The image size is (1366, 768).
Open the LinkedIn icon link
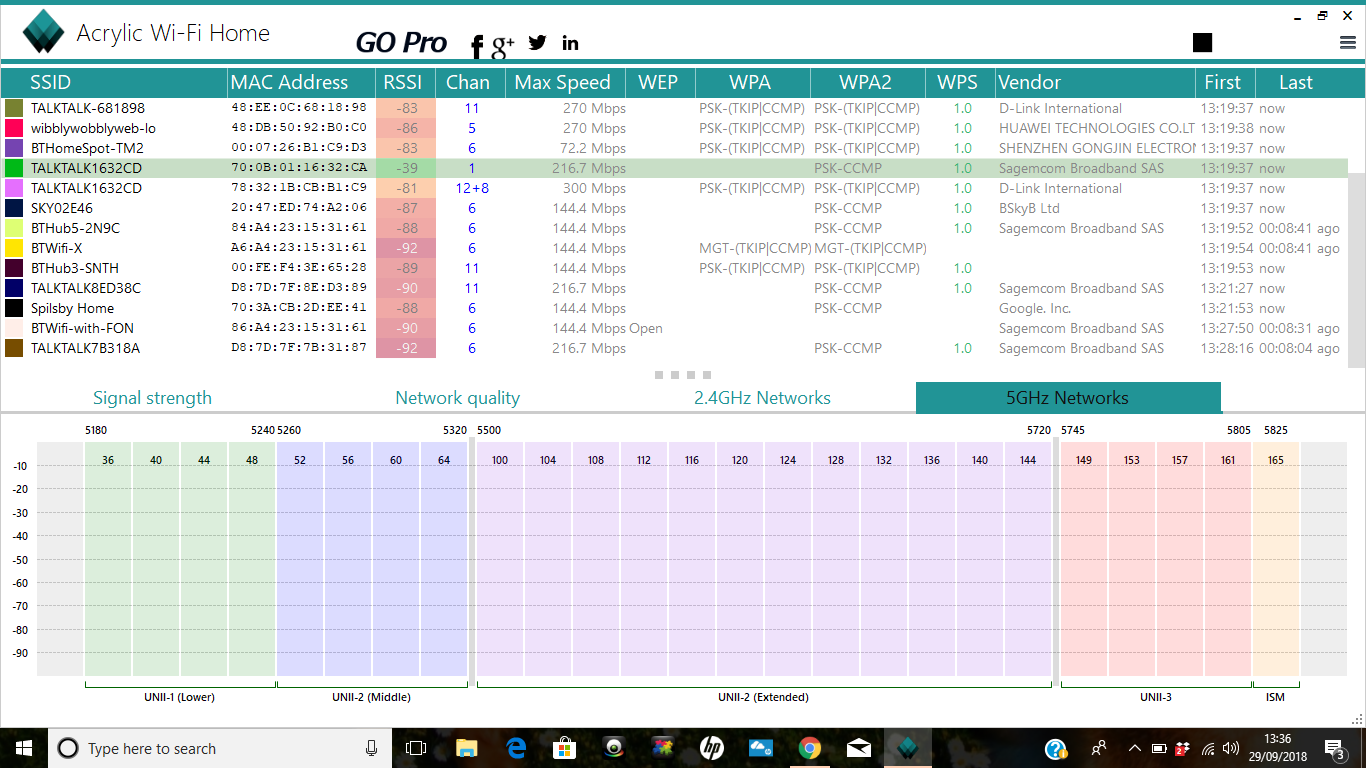coord(570,43)
